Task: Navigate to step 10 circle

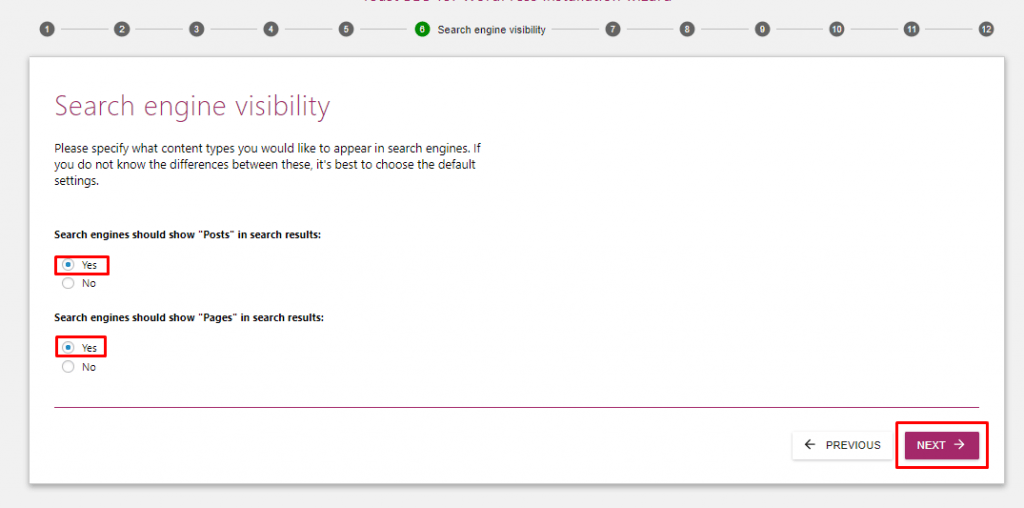Action: click(836, 29)
